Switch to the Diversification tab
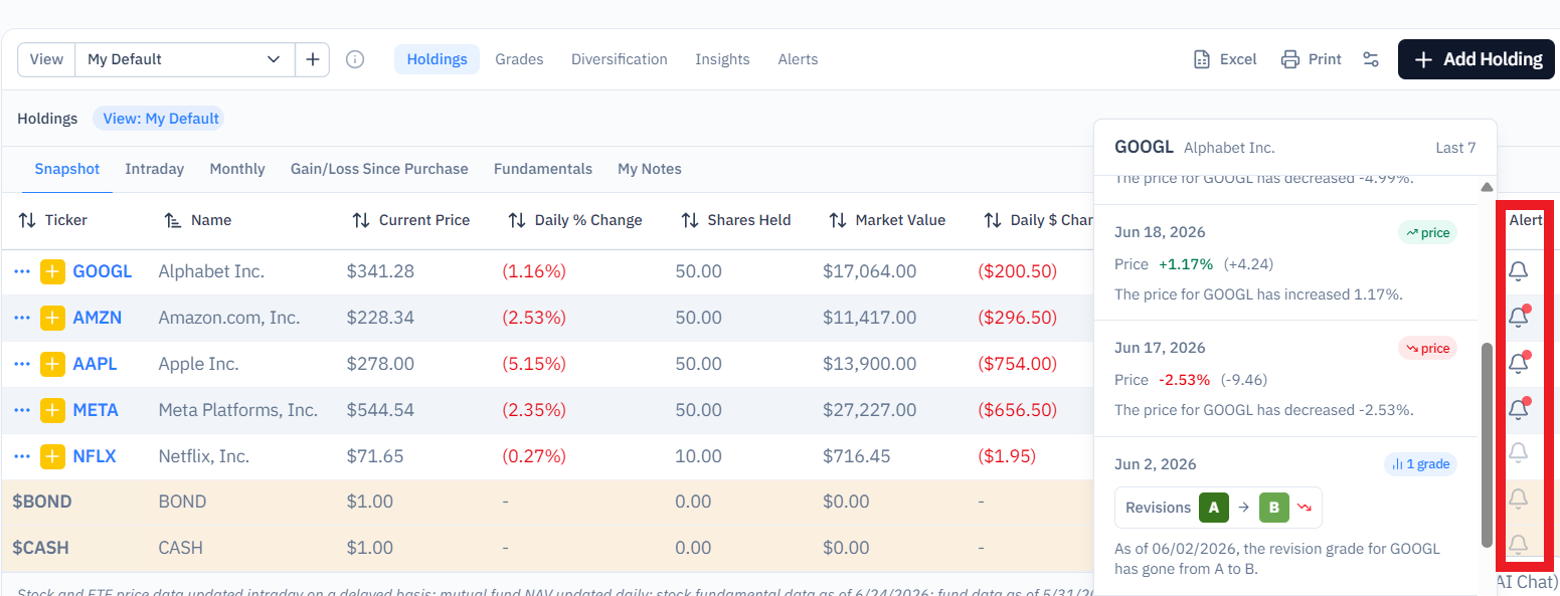The image size is (1560, 596). tap(619, 59)
